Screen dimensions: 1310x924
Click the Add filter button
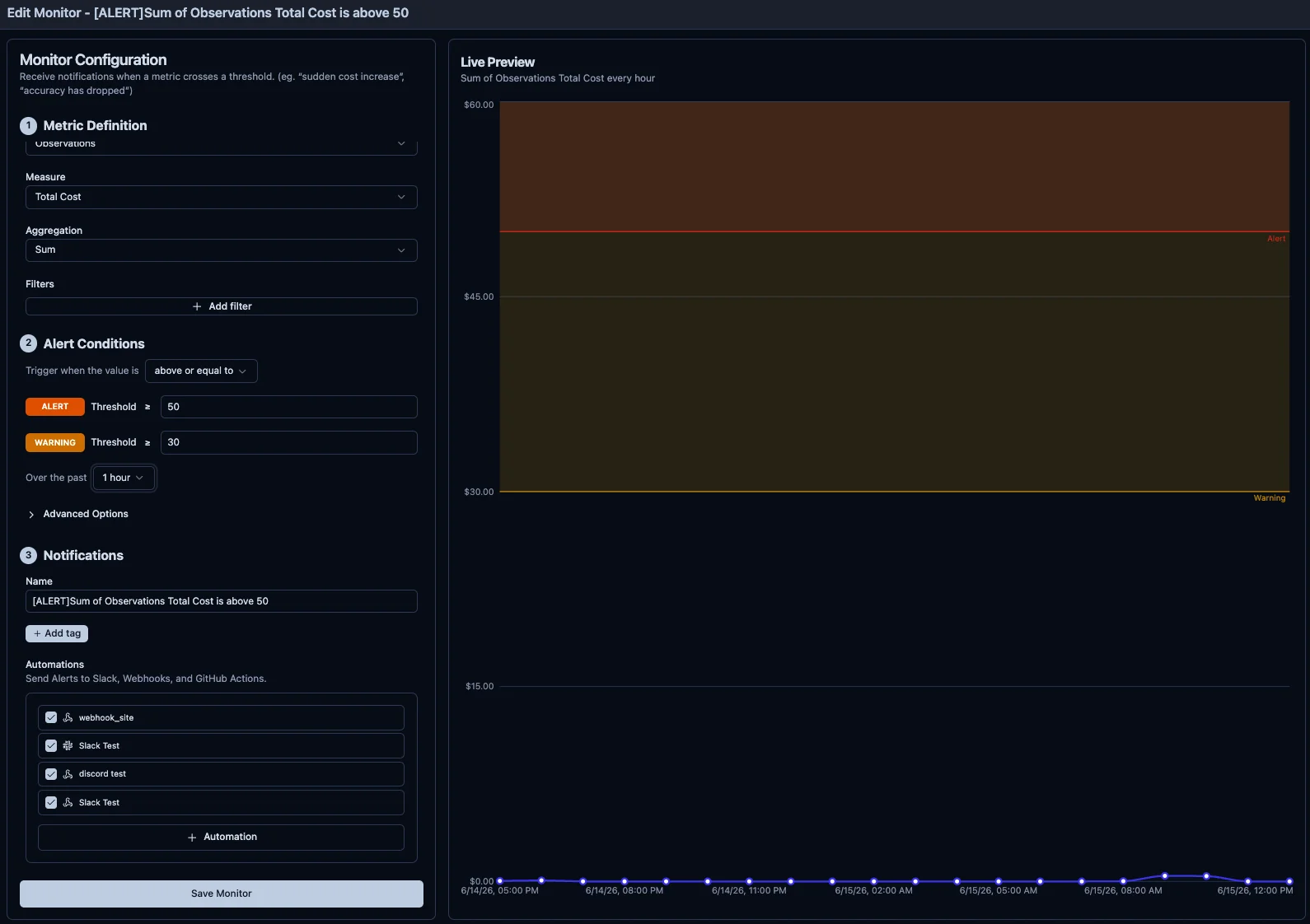[x=221, y=306]
